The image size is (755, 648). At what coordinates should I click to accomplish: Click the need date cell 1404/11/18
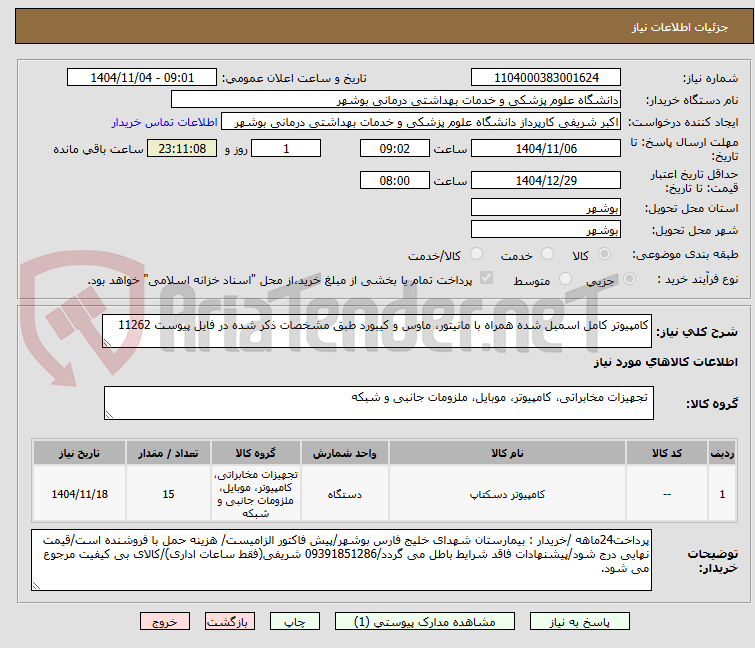point(79,494)
